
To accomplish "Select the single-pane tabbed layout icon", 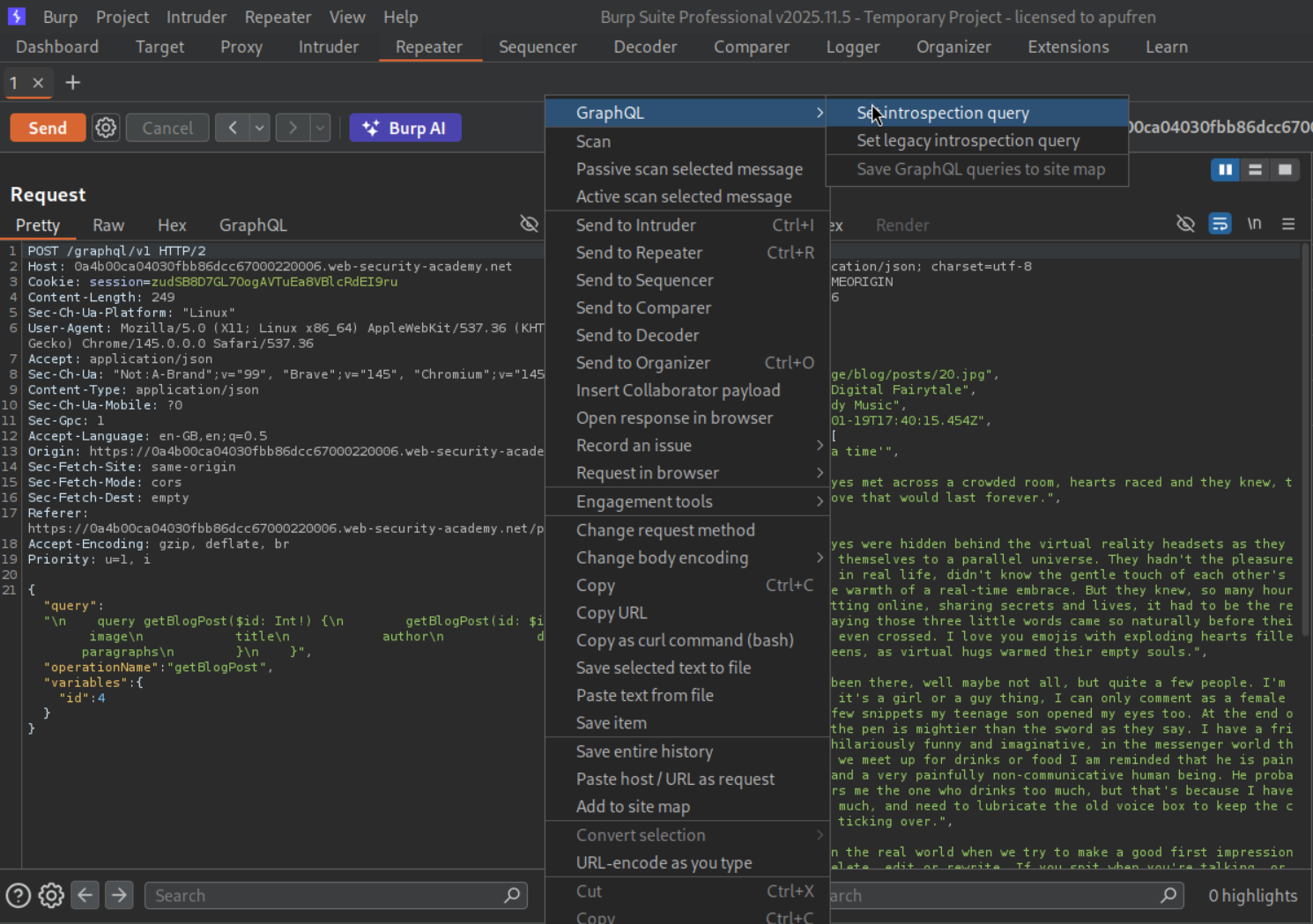I will [x=1285, y=170].
